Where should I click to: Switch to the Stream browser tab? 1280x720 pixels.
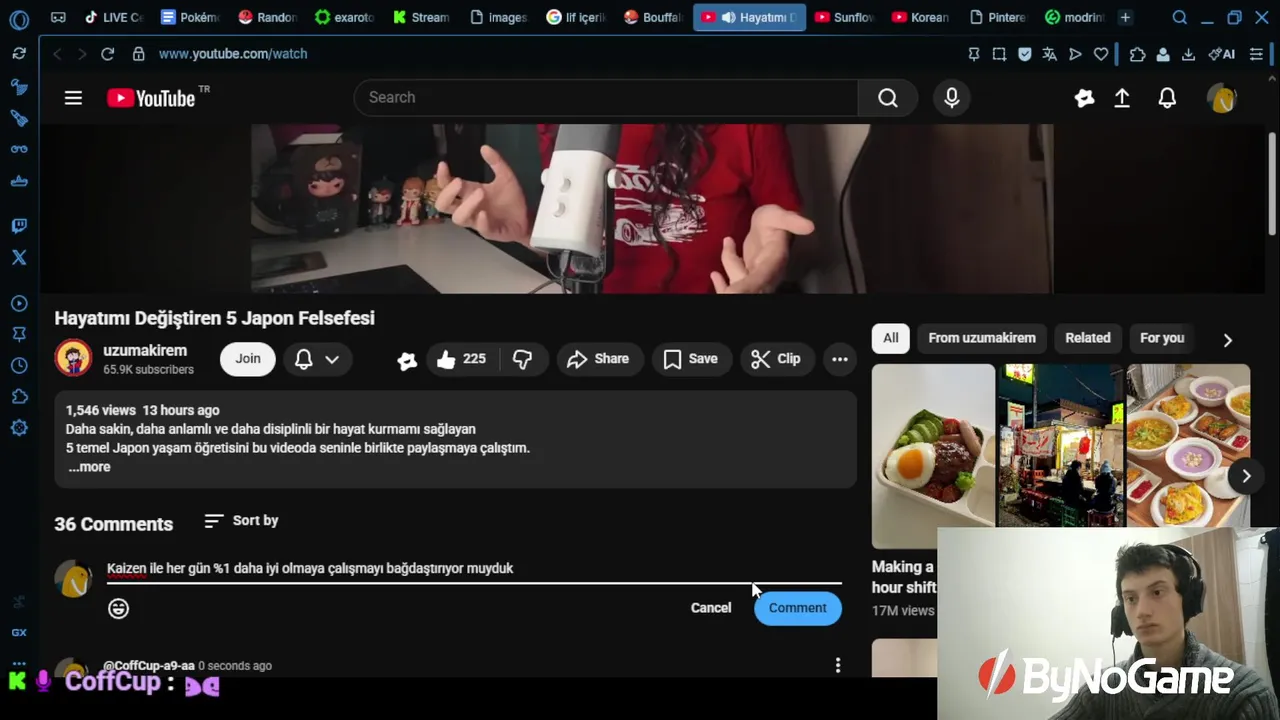[421, 17]
